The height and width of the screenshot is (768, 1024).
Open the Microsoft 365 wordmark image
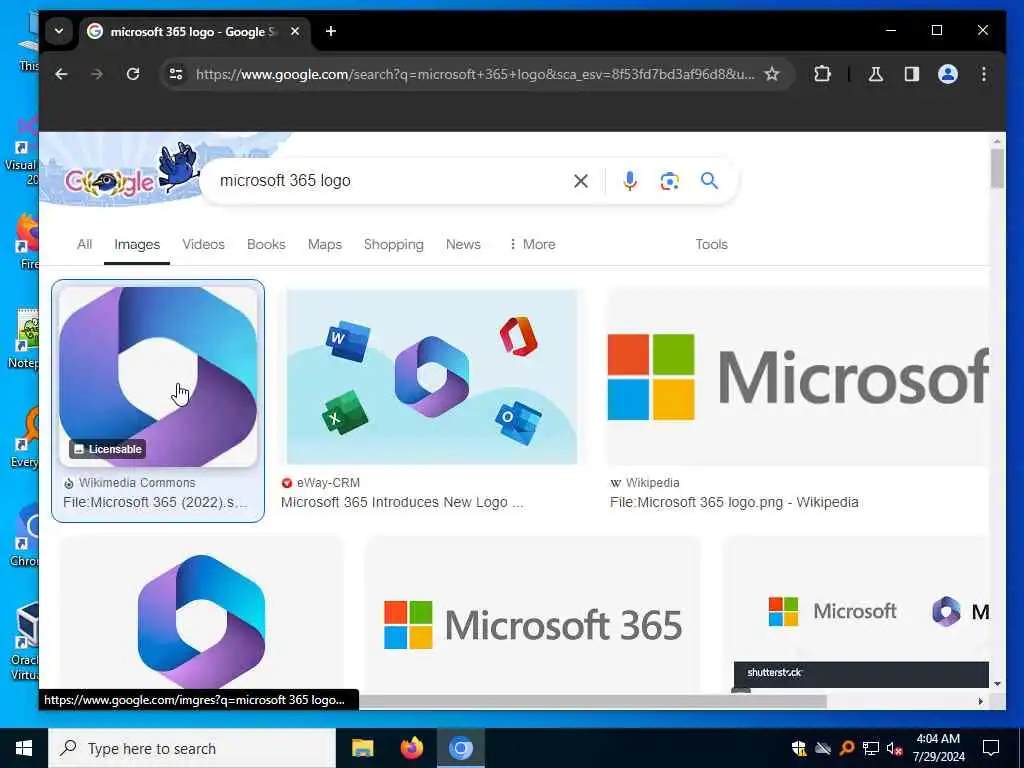tap(532, 615)
